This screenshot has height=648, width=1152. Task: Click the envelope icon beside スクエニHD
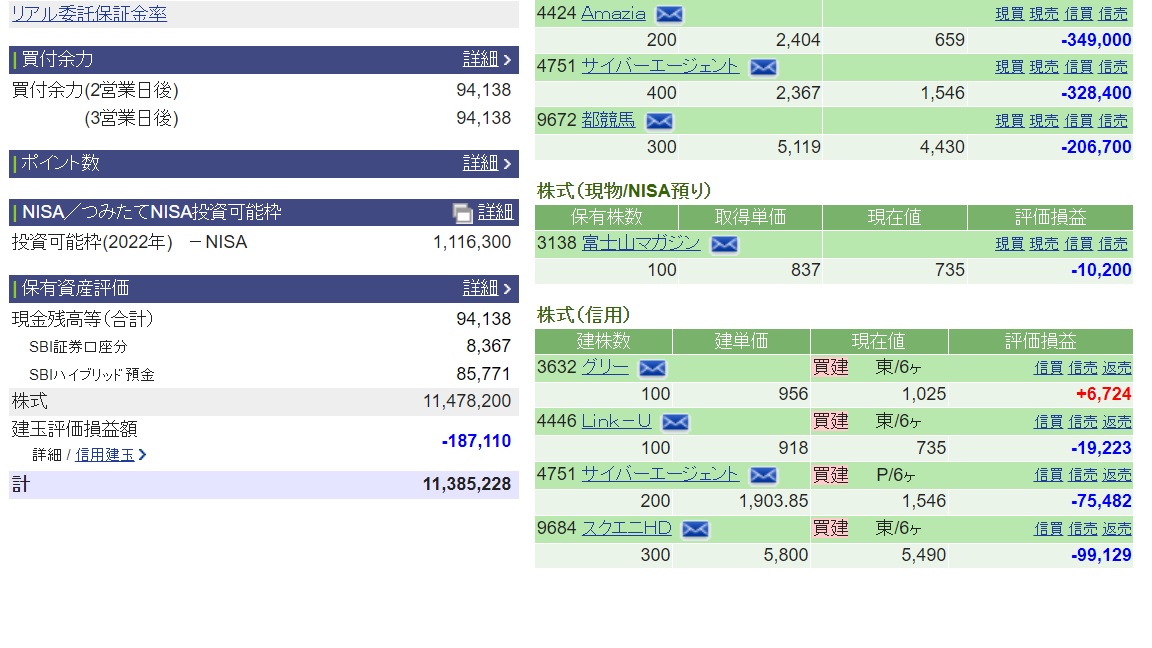[695, 529]
